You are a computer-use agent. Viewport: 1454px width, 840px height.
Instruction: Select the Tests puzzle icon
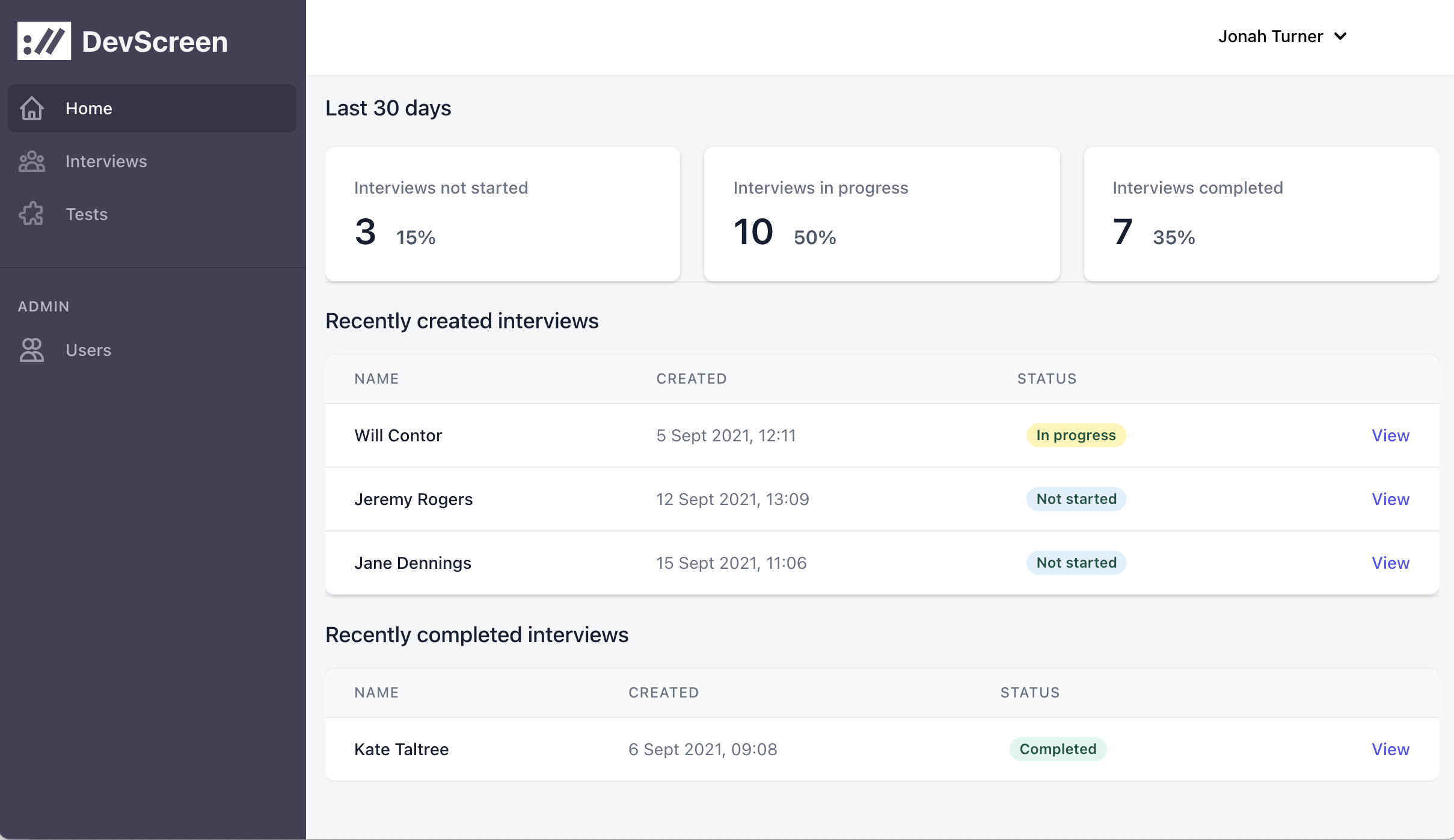click(x=31, y=214)
